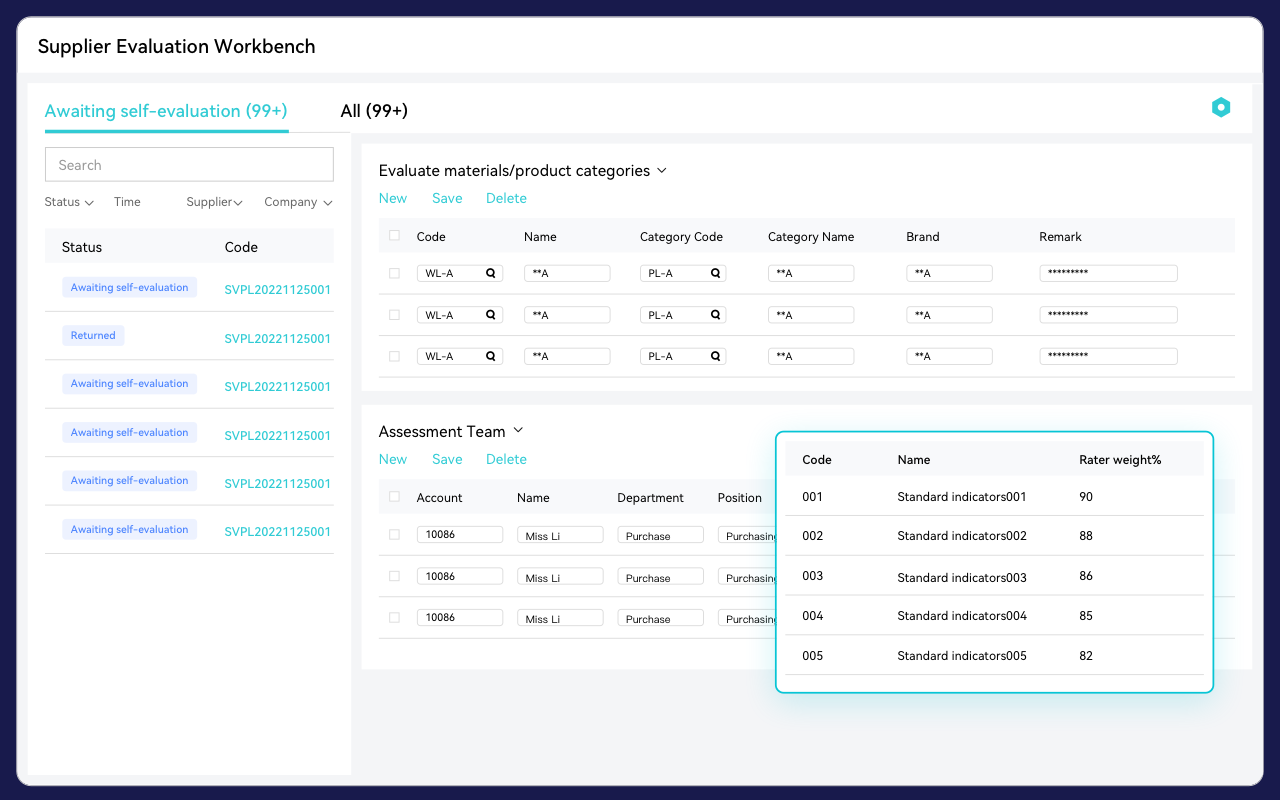Check the first materials row checkbox
The width and height of the screenshot is (1280, 800).
tap(394, 273)
